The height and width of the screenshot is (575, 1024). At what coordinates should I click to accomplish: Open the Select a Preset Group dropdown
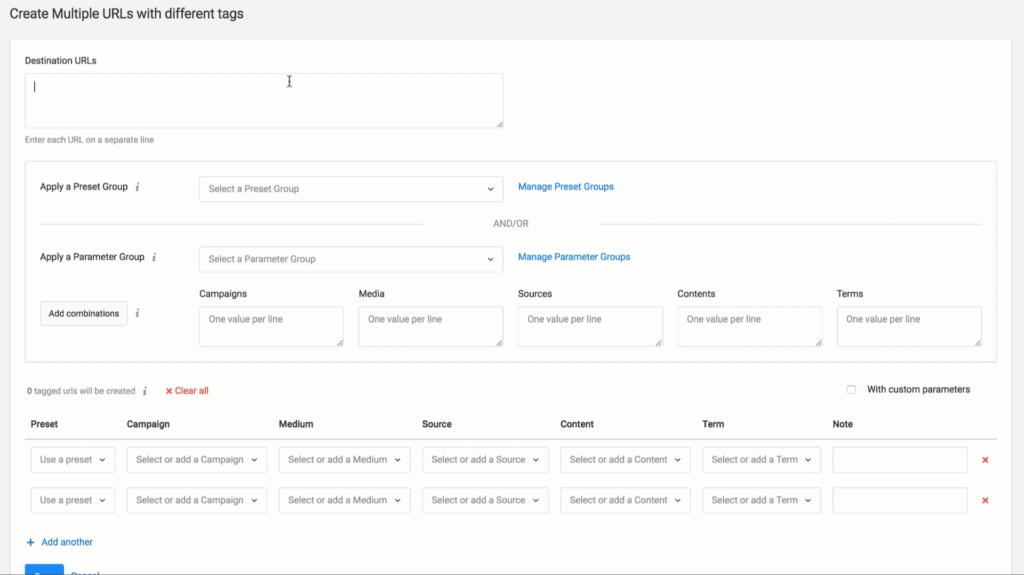[x=350, y=189]
